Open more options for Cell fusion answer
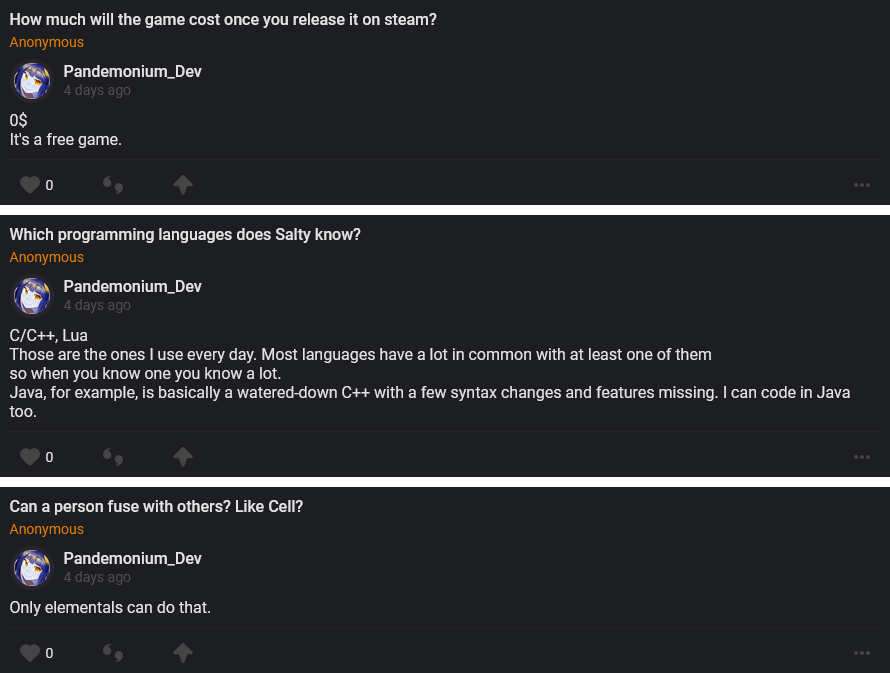This screenshot has width=890, height=673. pos(862,653)
